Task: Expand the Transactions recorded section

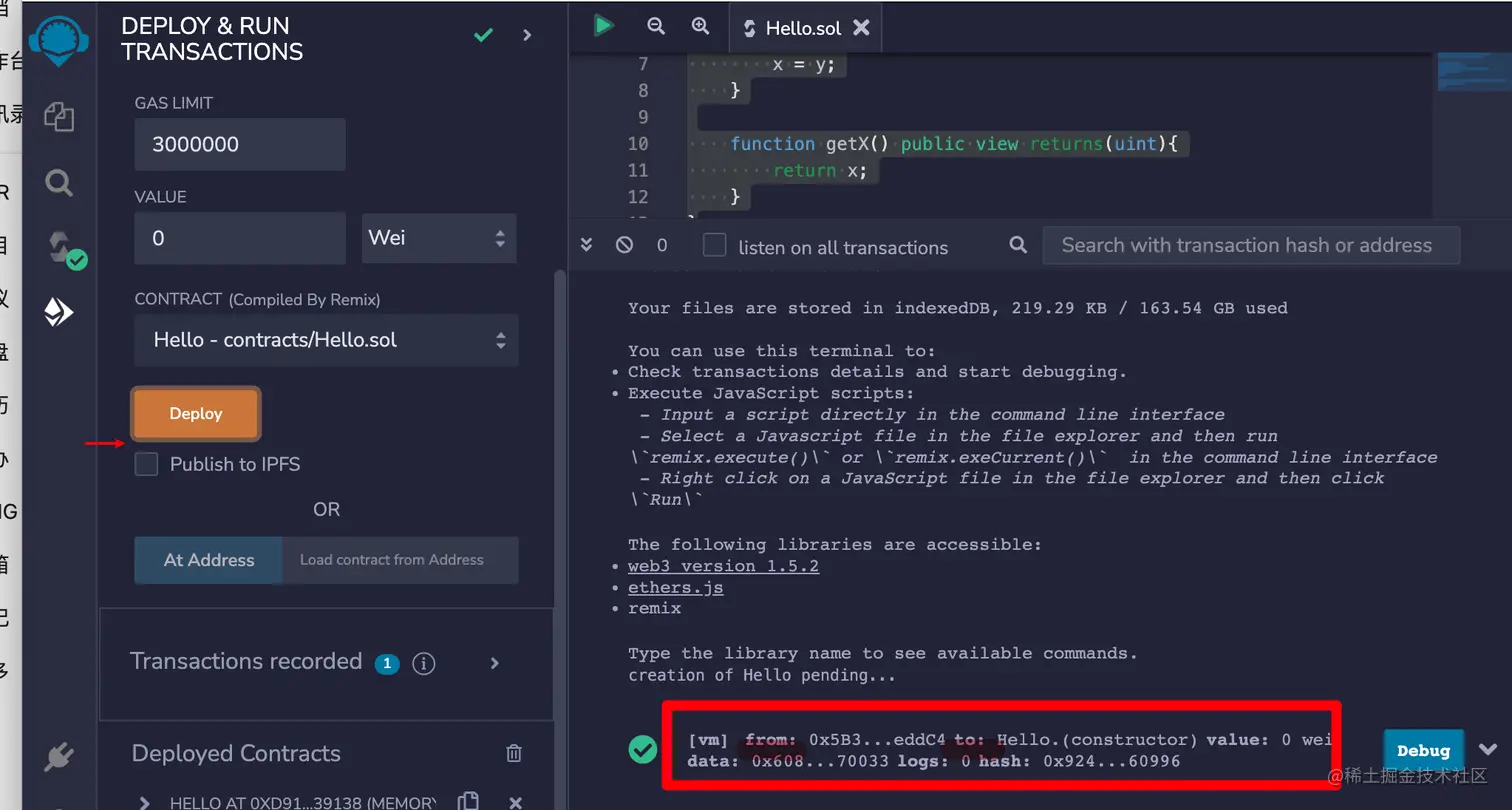Action: (495, 663)
